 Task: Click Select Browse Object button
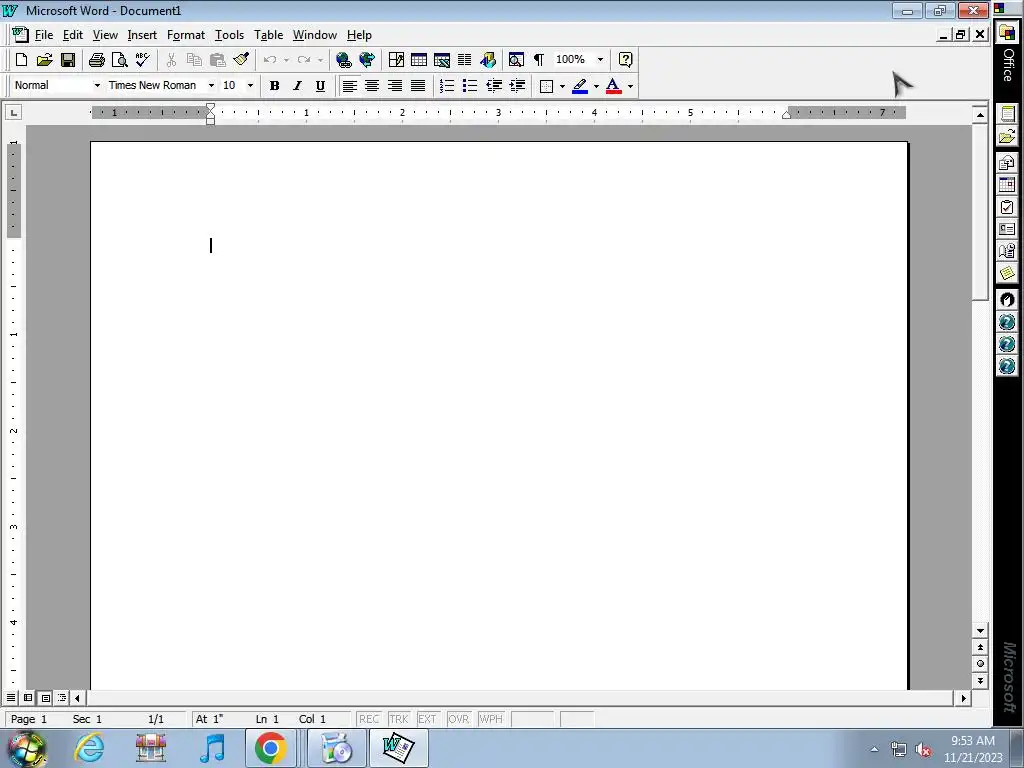pyautogui.click(x=980, y=664)
